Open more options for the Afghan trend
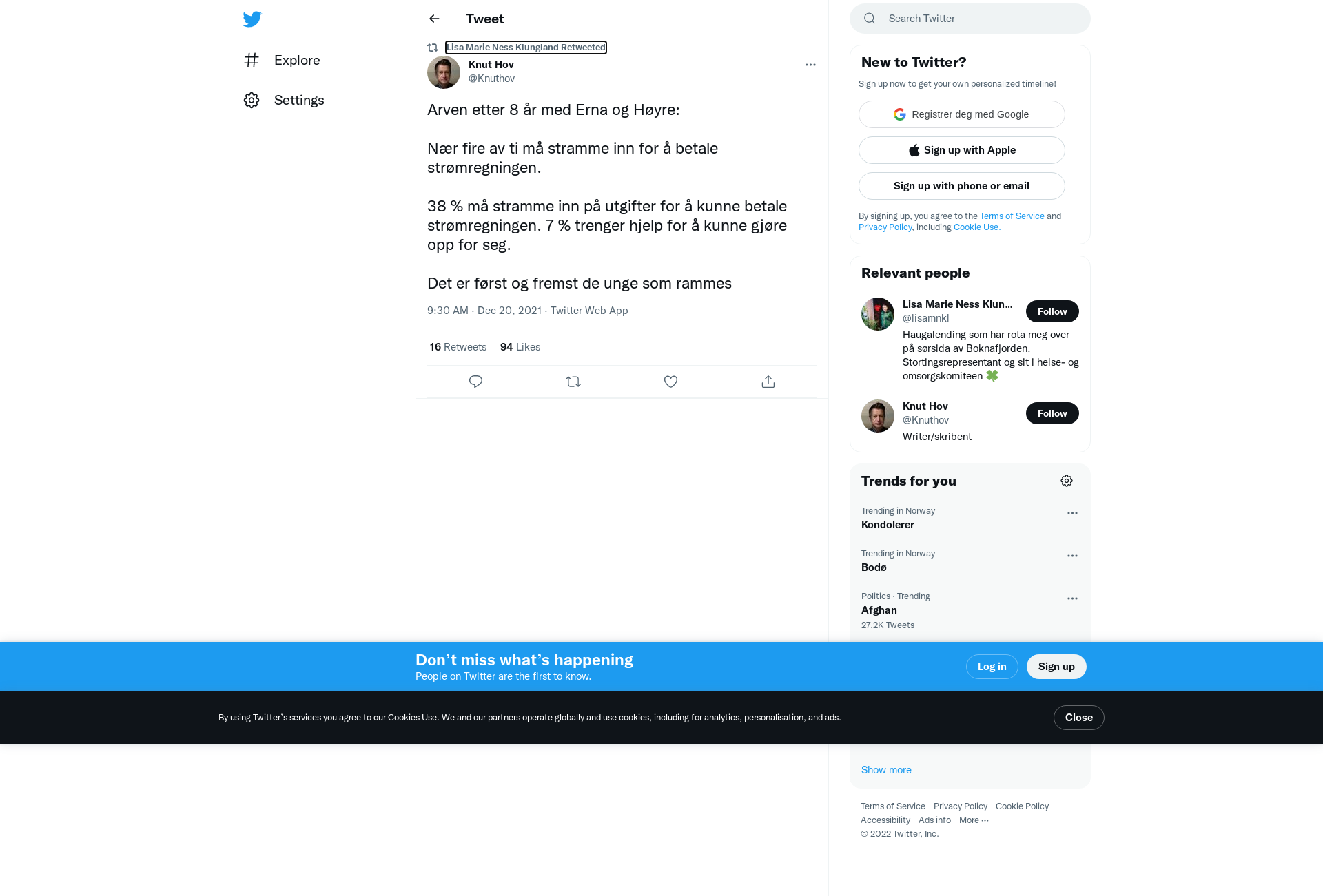This screenshot has width=1323, height=896. (x=1072, y=598)
